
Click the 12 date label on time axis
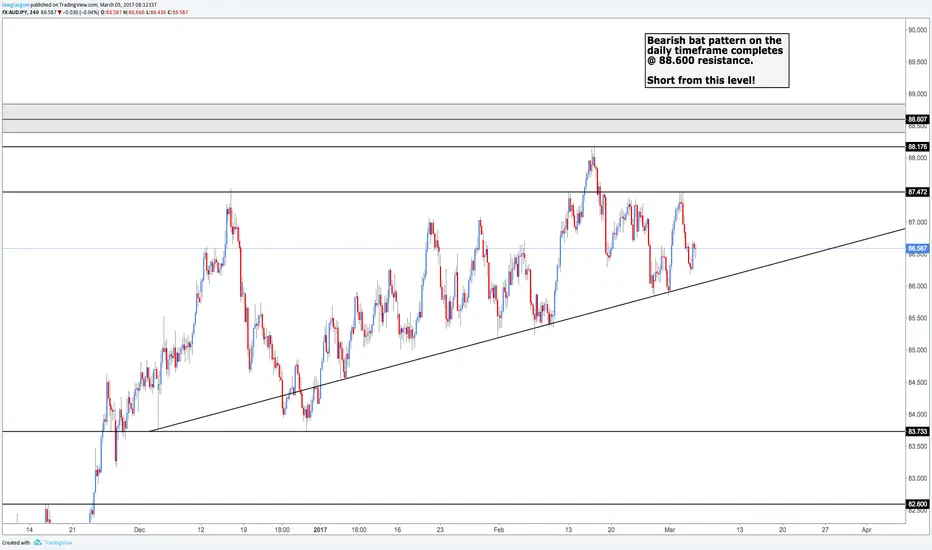tap(201, 530)
